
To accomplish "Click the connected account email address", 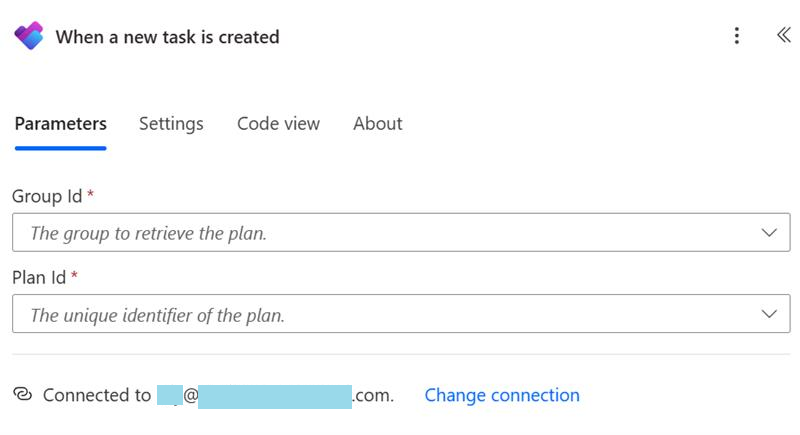I will click(275, 395).
